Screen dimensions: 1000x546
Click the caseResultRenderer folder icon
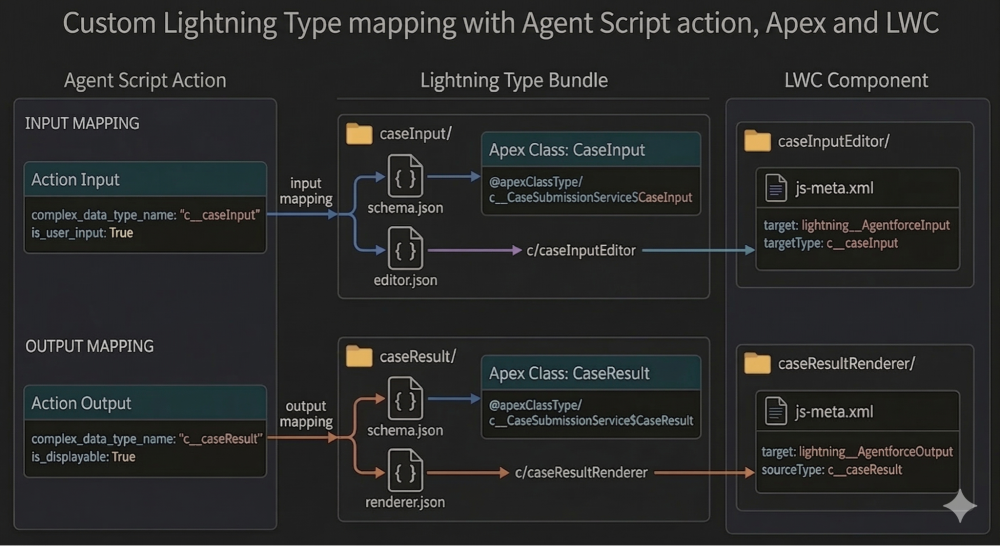coord(758,364)
